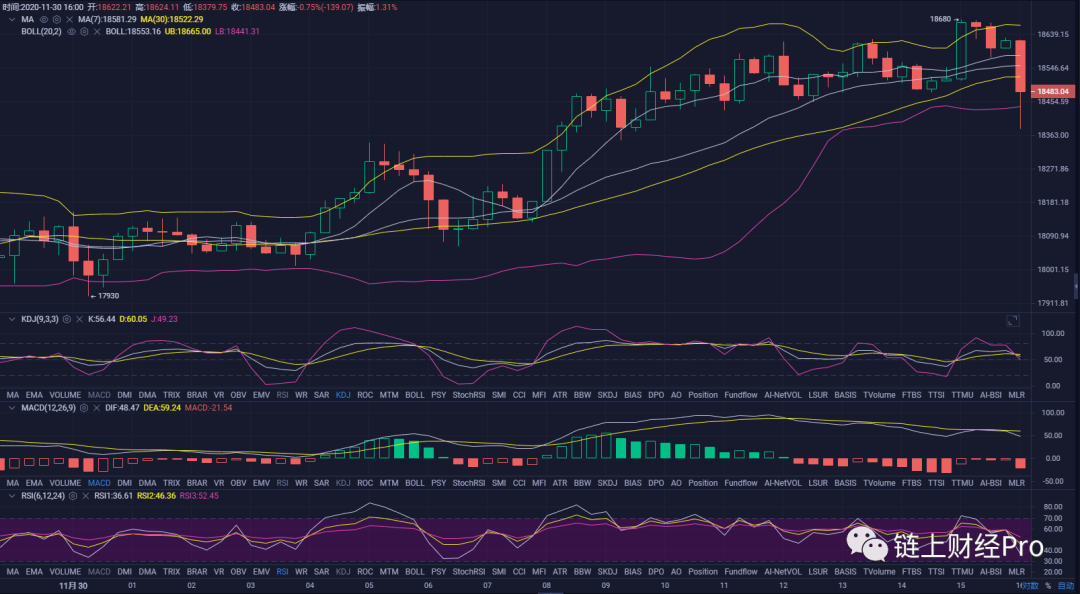Image resolution: width=1080 pixels, height=594 pixels.
Task: Select StochRSI tab in the MACD panel
Action: [x=468, y=483]
